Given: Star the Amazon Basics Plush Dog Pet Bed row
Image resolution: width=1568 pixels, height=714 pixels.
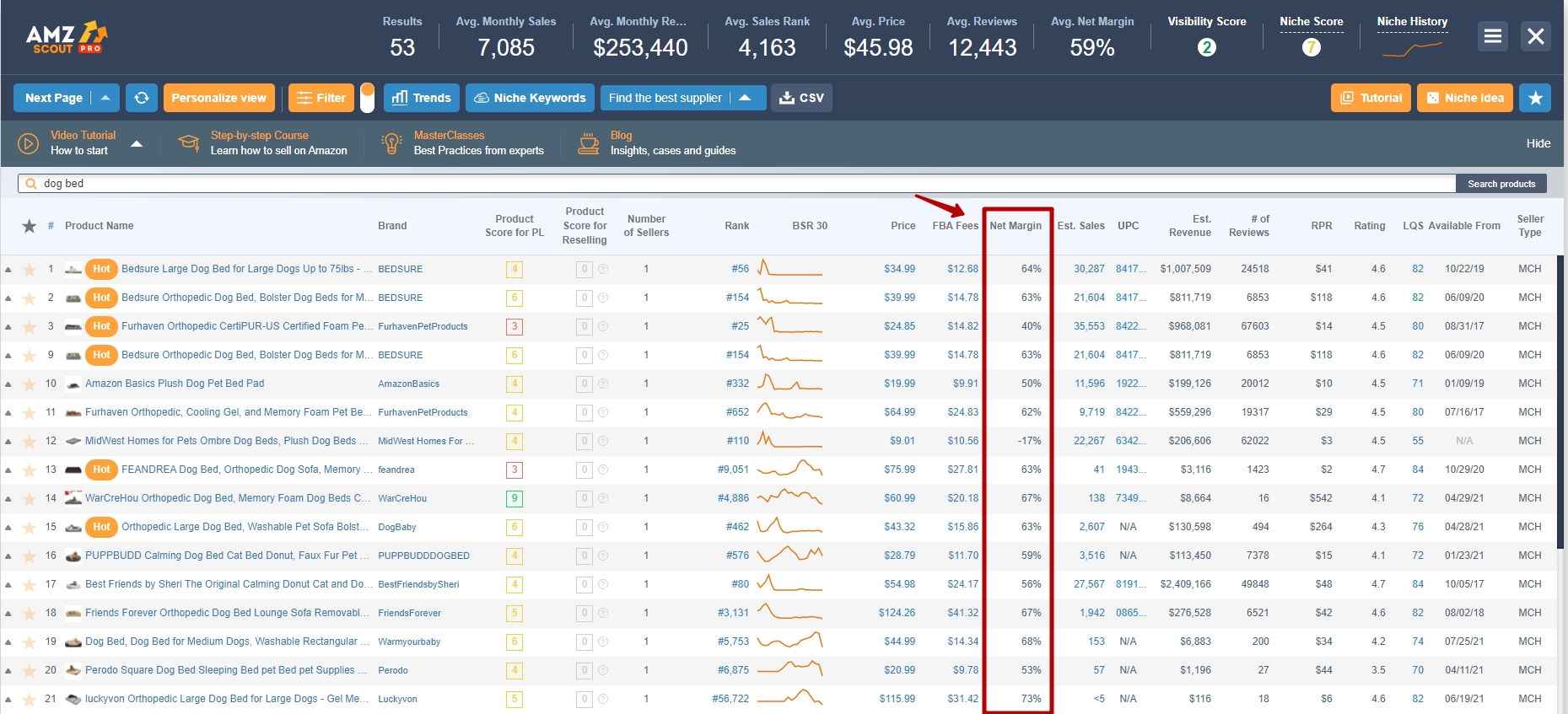Looking at the screenshot, I should [30, 384].
